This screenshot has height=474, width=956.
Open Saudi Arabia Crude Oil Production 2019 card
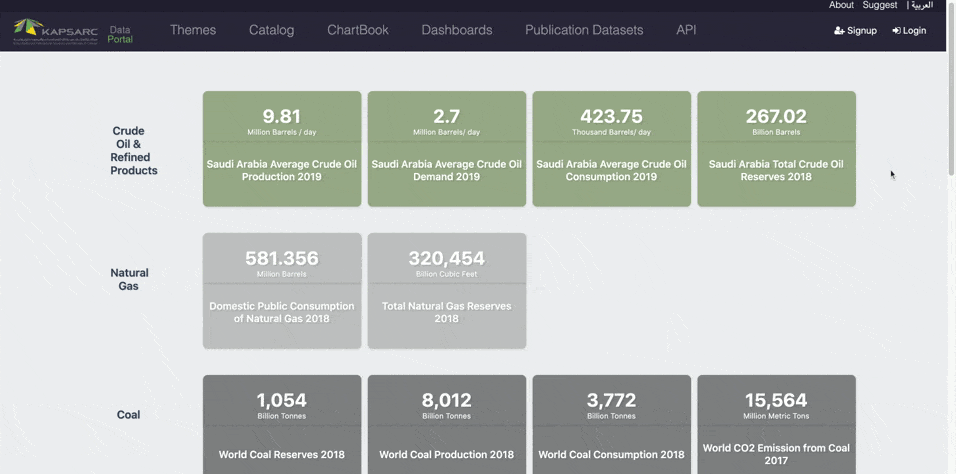click(x=282, y=149)
